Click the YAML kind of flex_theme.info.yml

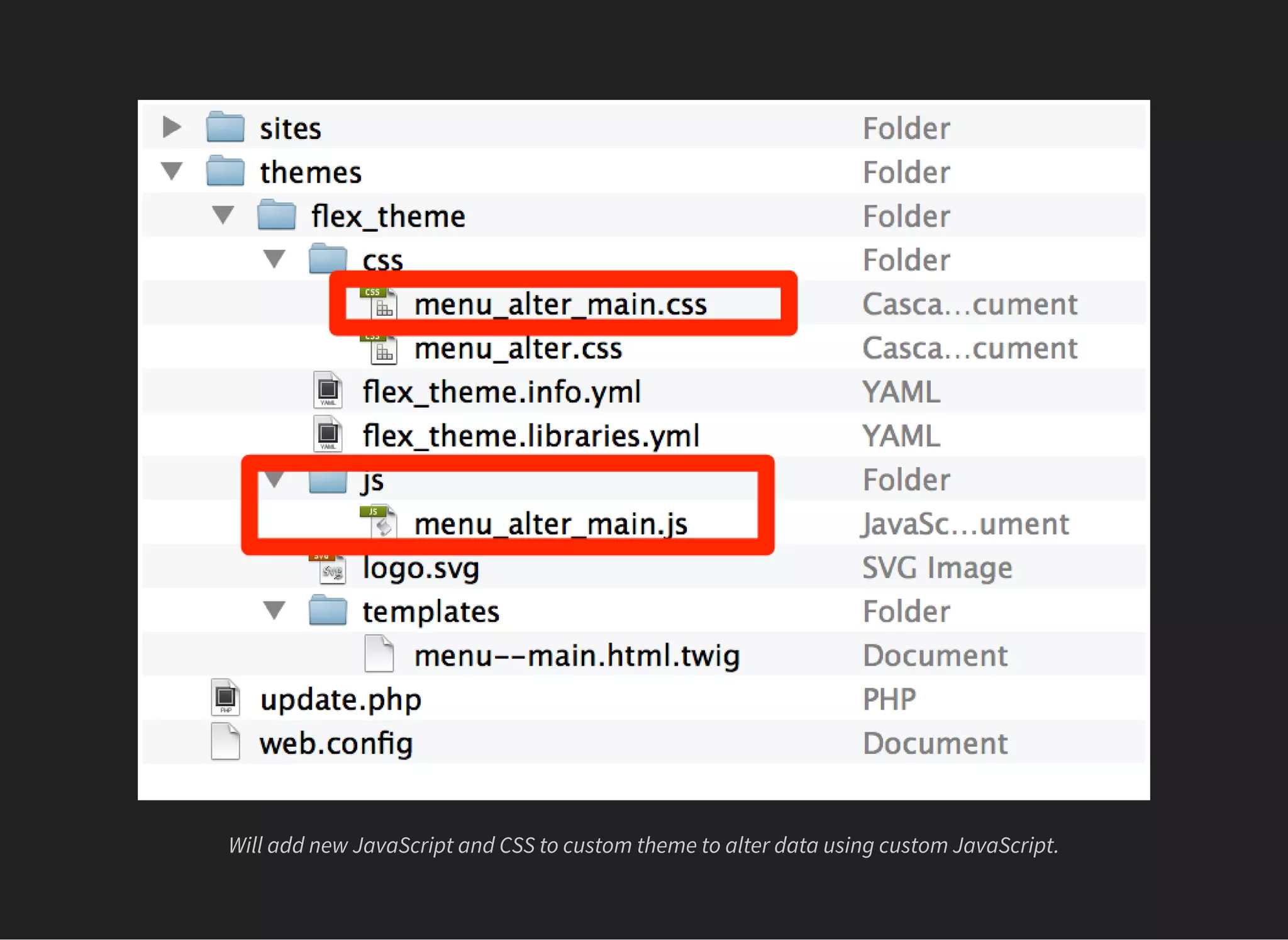[901, 392]
